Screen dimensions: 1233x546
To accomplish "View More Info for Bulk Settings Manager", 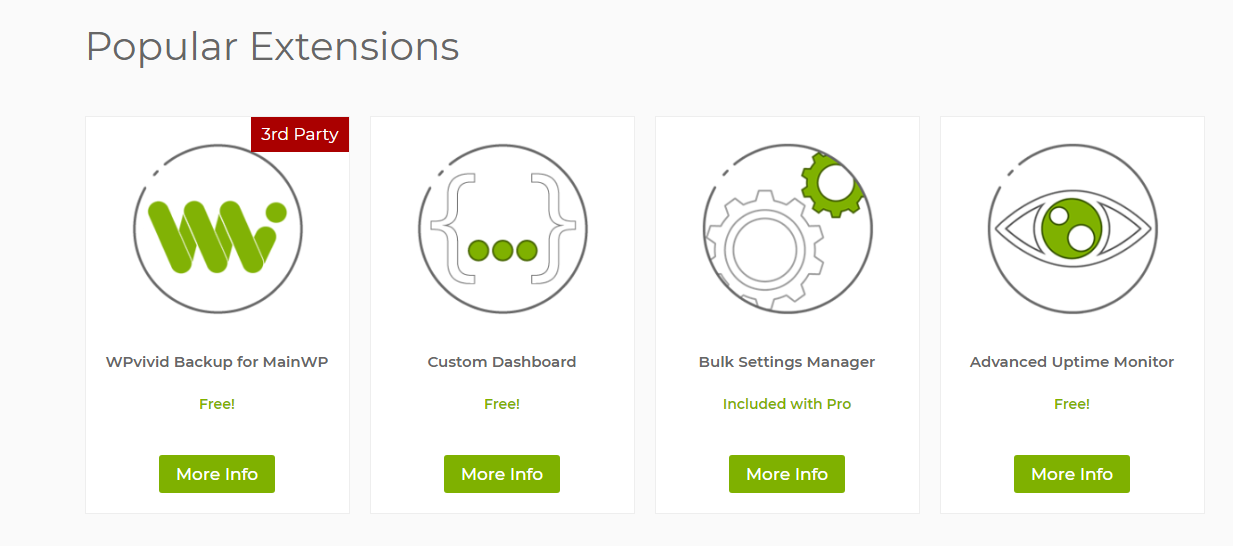I will (787, 474).
